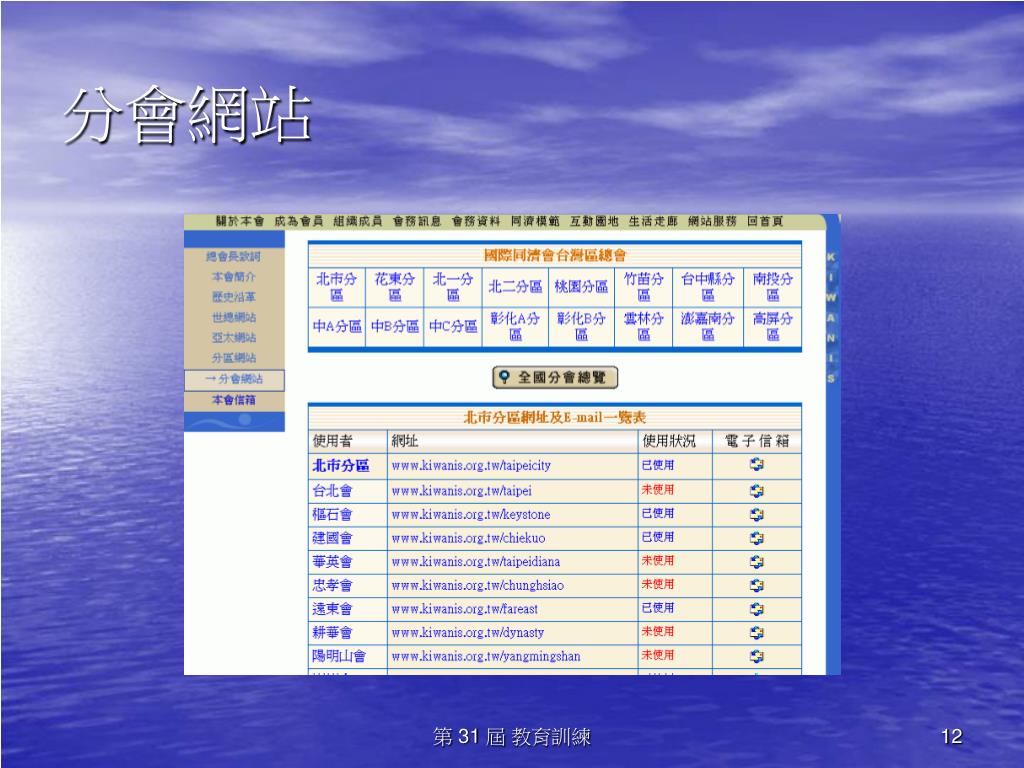Open email icon for 建國會 row

tap(756, 538)
